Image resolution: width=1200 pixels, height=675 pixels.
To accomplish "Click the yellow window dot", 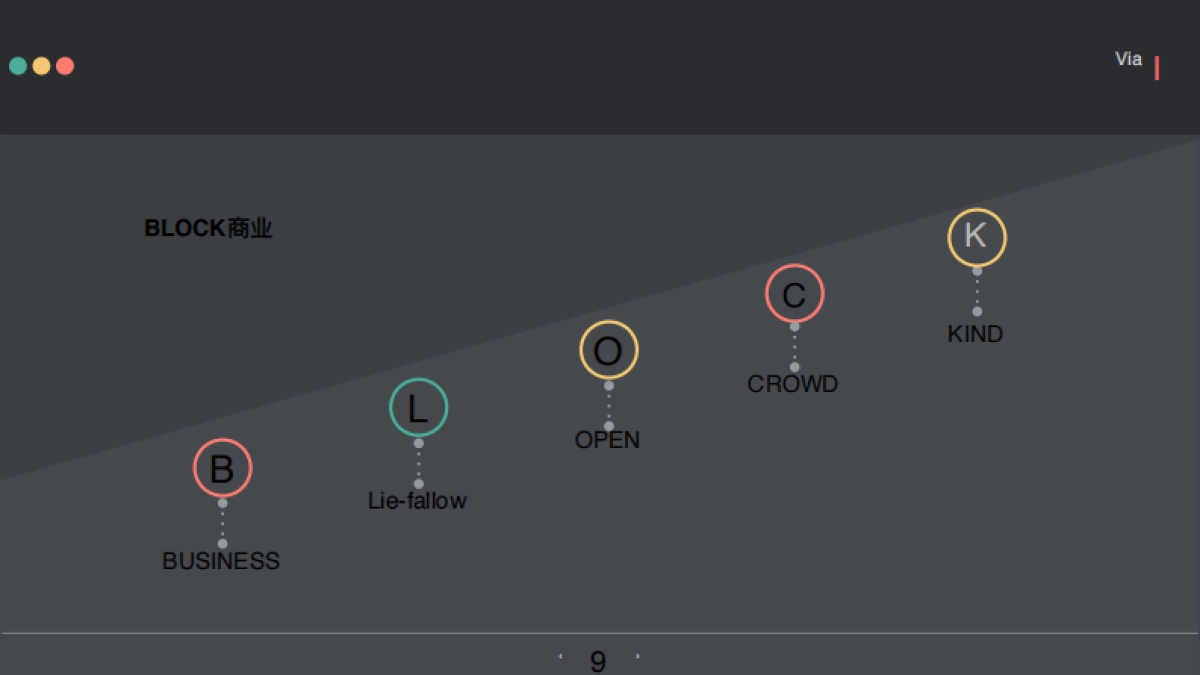I will [41, 66].
